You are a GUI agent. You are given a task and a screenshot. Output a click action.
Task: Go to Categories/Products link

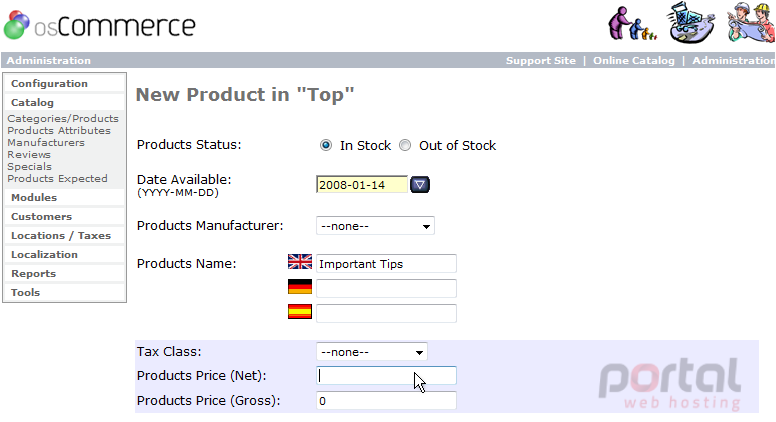[63, 119]
